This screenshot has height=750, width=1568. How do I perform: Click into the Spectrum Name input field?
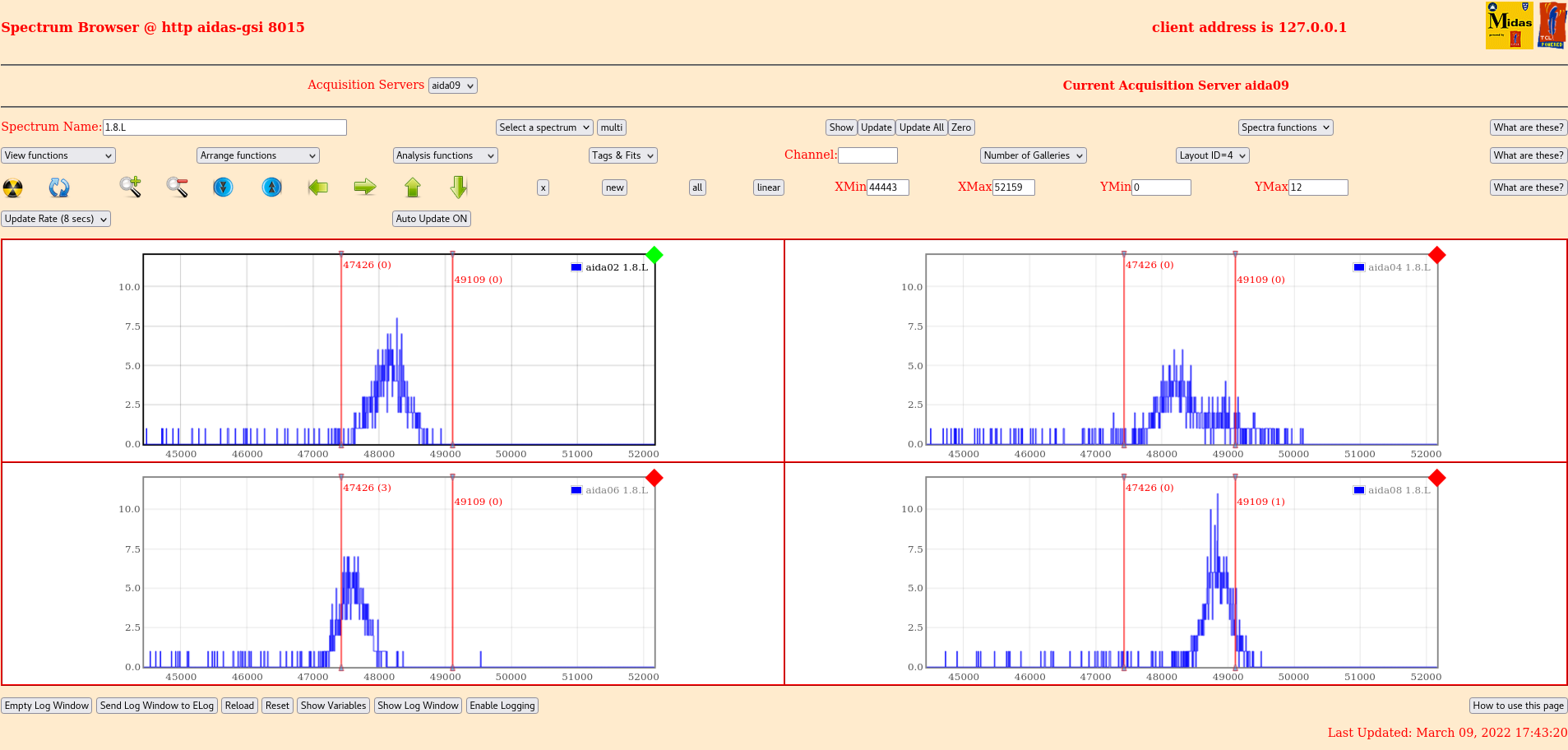click(224, 127)
